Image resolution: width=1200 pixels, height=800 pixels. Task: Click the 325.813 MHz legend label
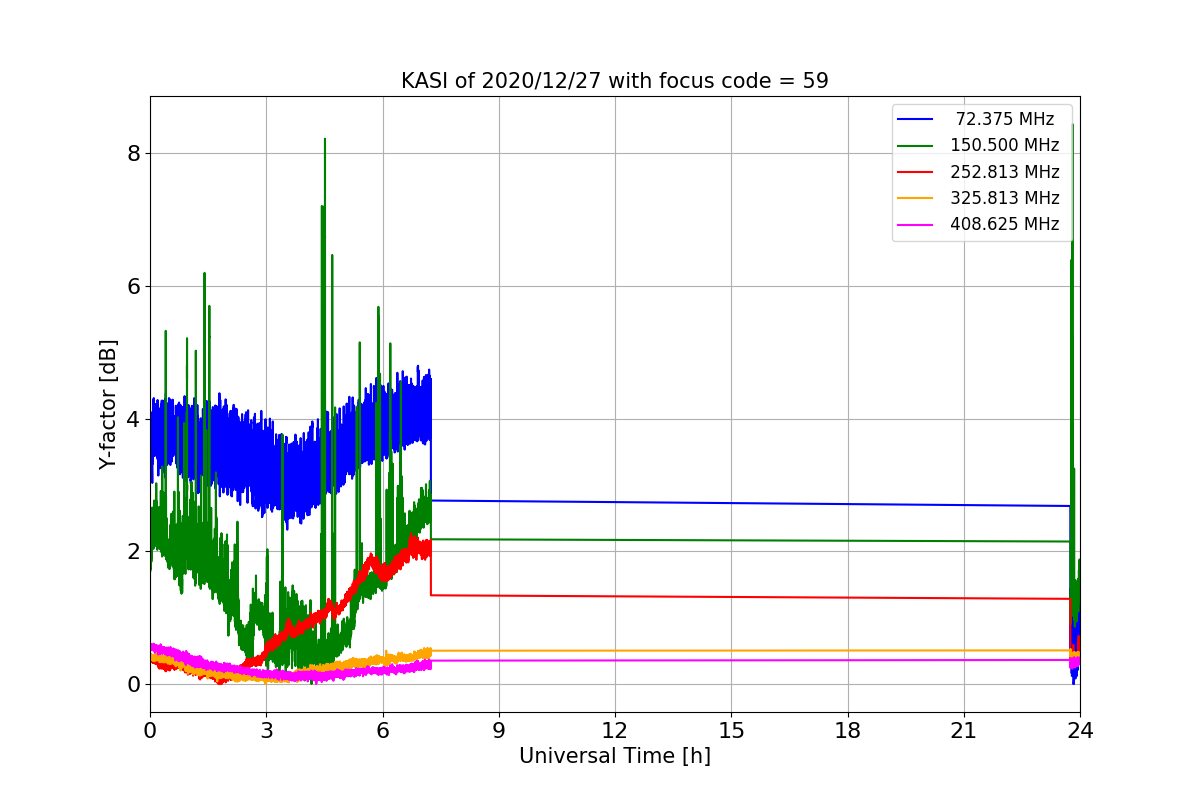tap(1005, 198)
